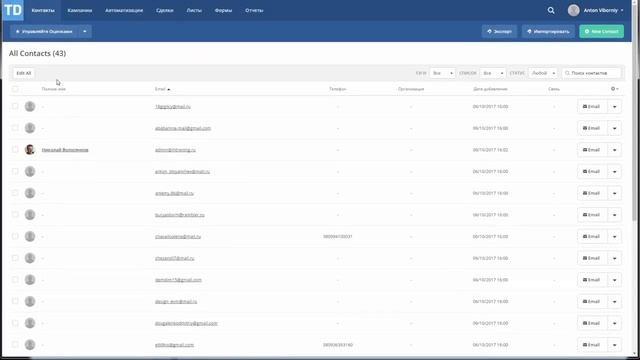
Task: Sort by the Полное имя column header
Action: 53,89
